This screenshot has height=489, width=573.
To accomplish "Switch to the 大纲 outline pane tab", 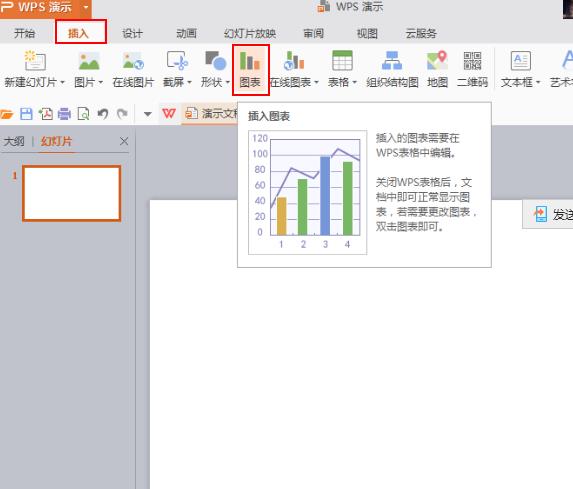I will tap(14, 141).
